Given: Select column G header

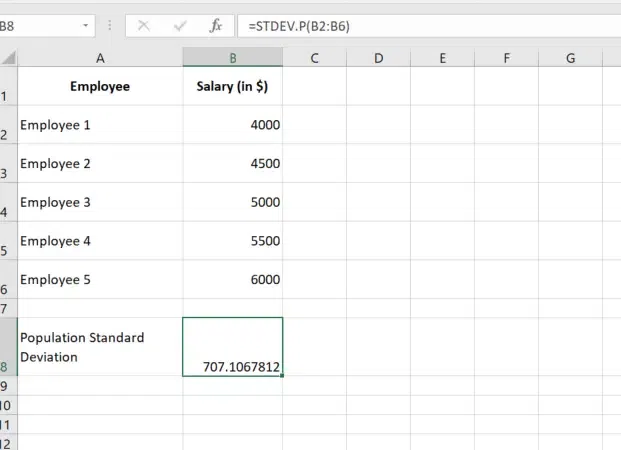Looking at the screenshot, I should (x=570, y=58).
